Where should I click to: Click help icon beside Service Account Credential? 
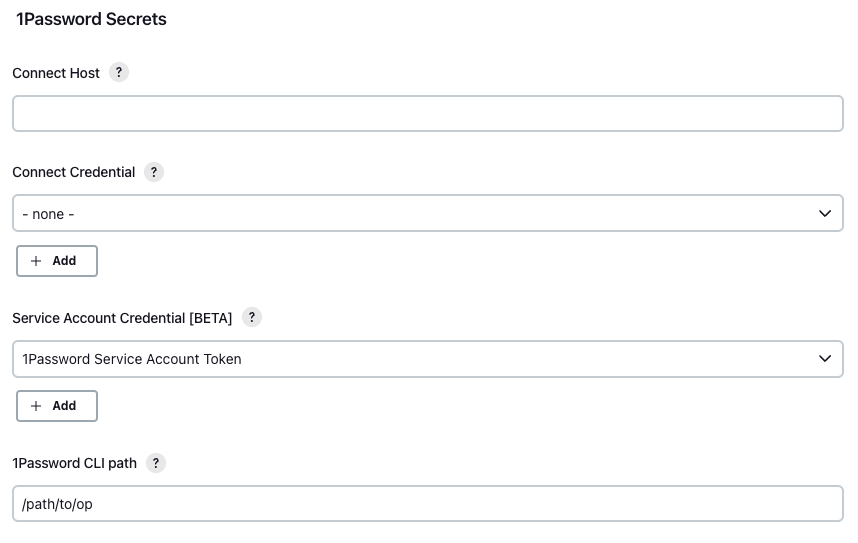click(251, 318)
